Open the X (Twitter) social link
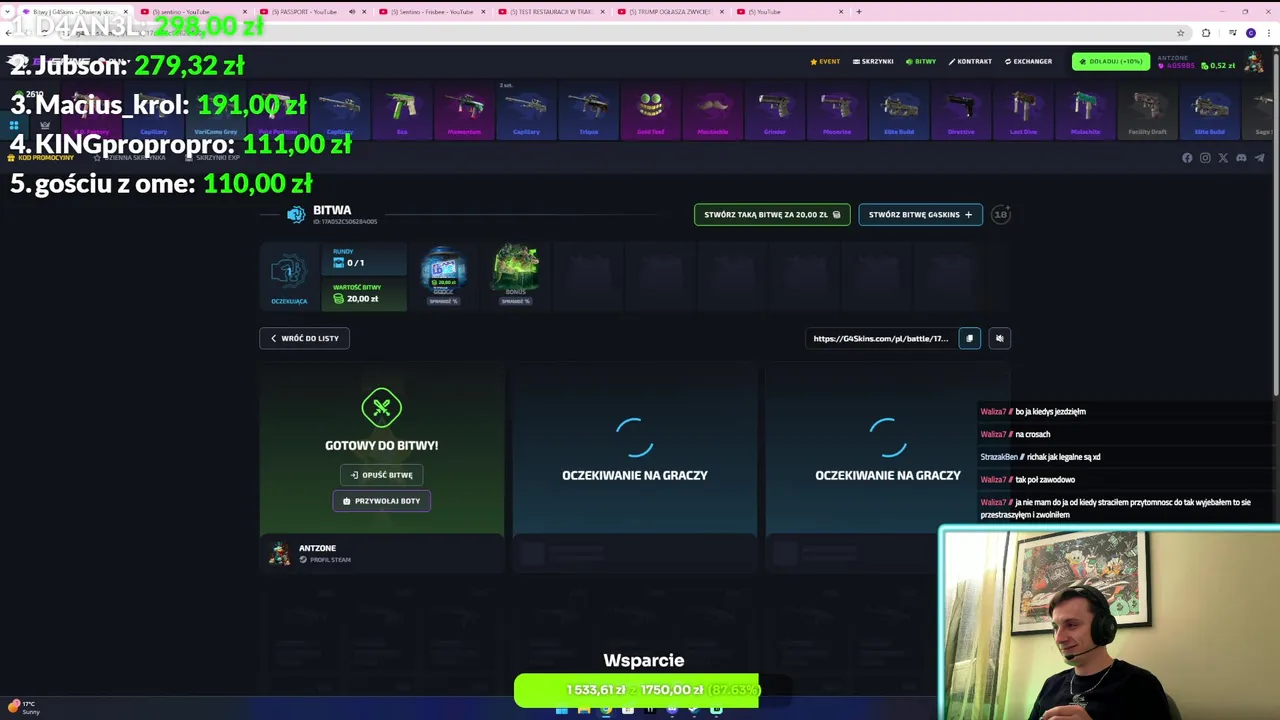The width and height of the screenshot is (1280, 720). [x=1223, y=158]
